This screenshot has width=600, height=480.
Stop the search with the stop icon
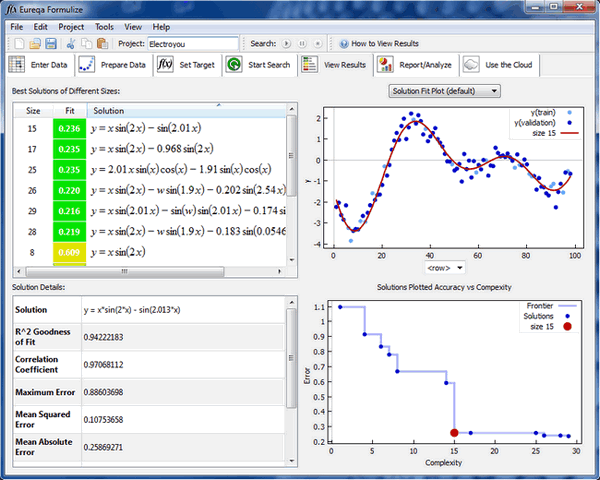318,44
